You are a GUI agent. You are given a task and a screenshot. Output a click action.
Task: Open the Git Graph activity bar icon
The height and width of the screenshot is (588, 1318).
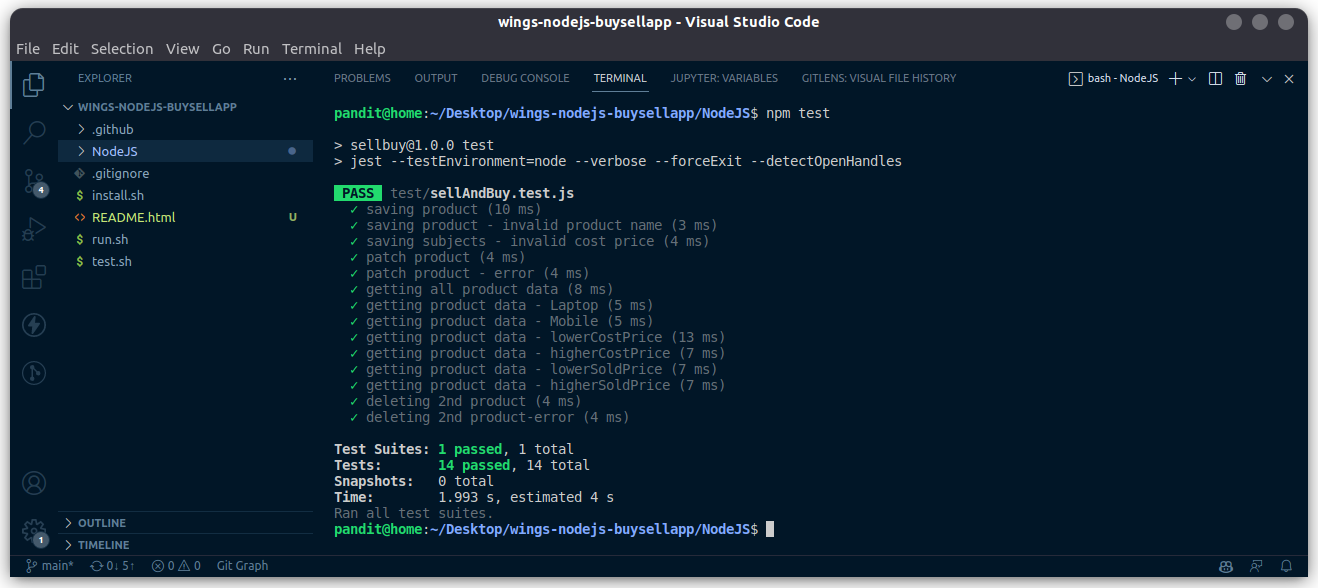[34, 373]
